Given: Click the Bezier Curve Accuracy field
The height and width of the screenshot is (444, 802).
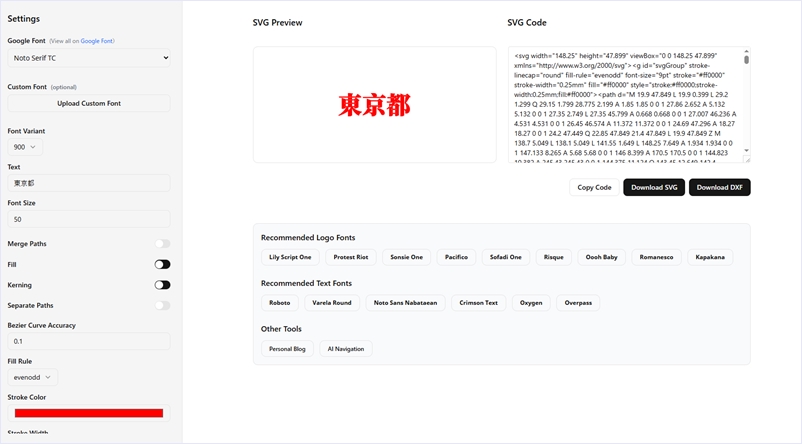Looking at the screenshot, I should (89, 341).
